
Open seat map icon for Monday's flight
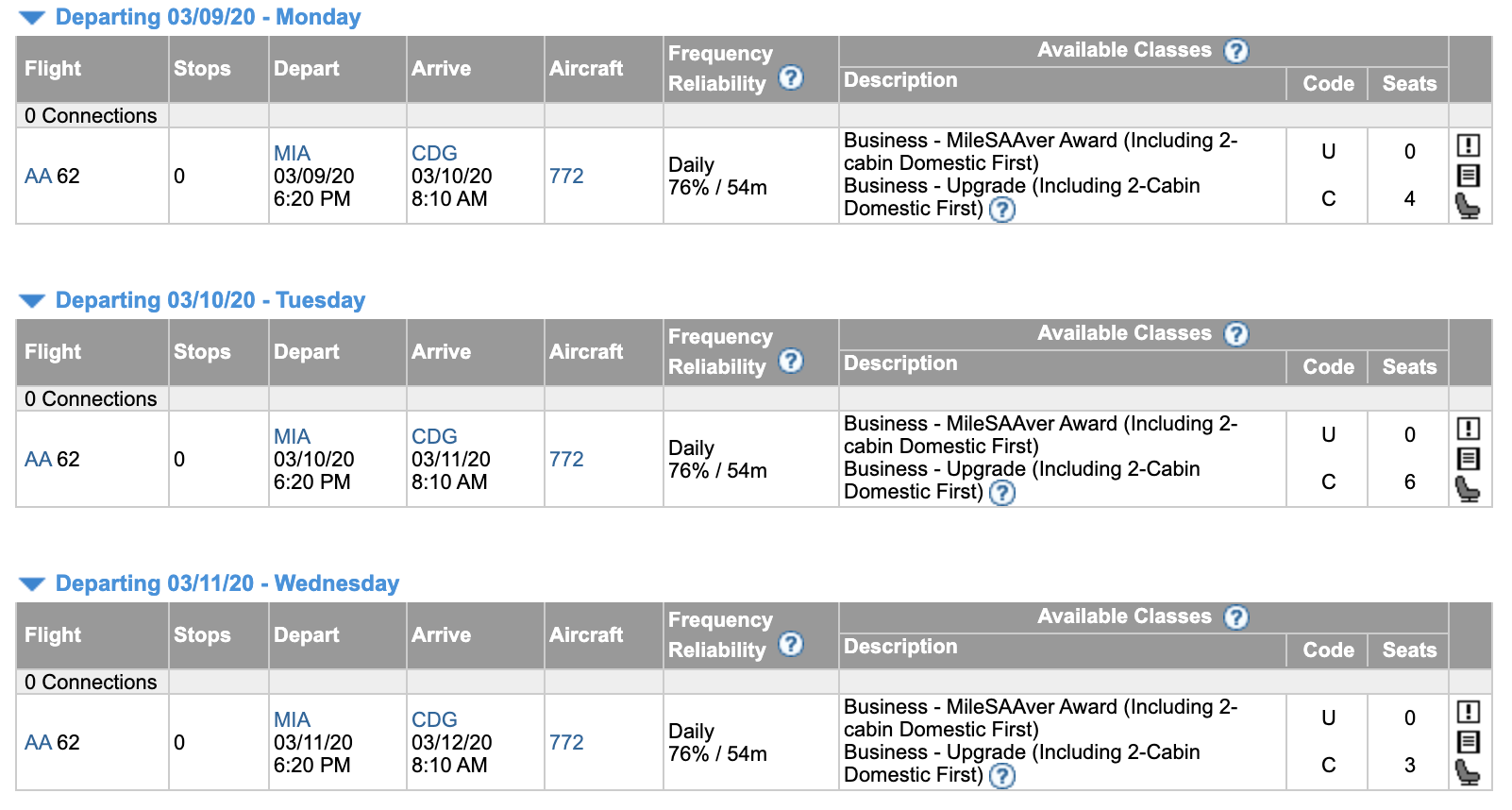1468,206
